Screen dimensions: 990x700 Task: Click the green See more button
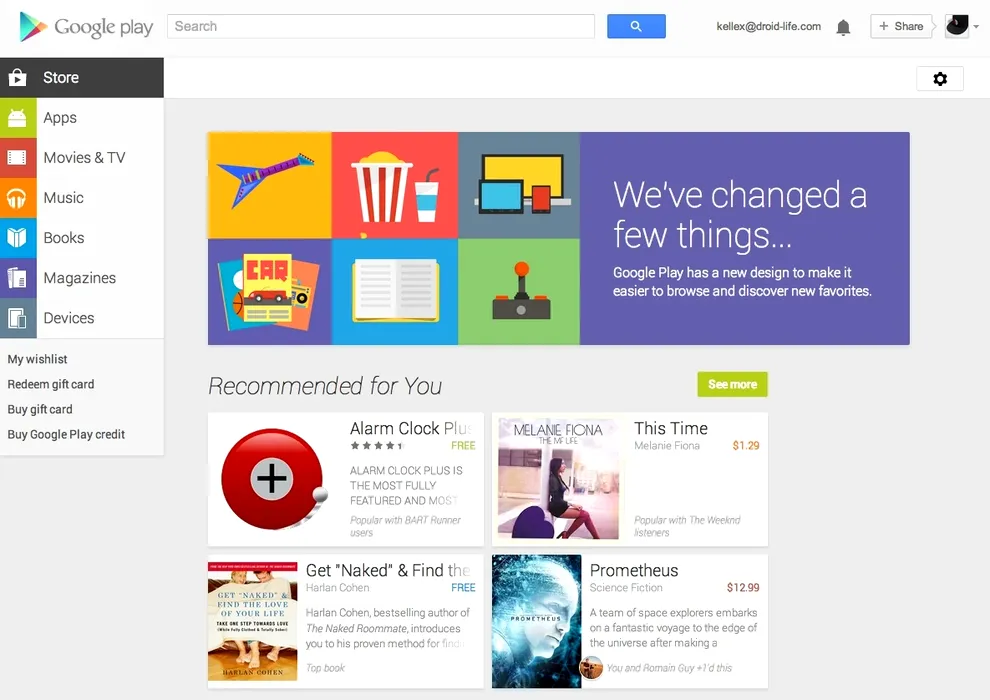(x=732, y=384)
